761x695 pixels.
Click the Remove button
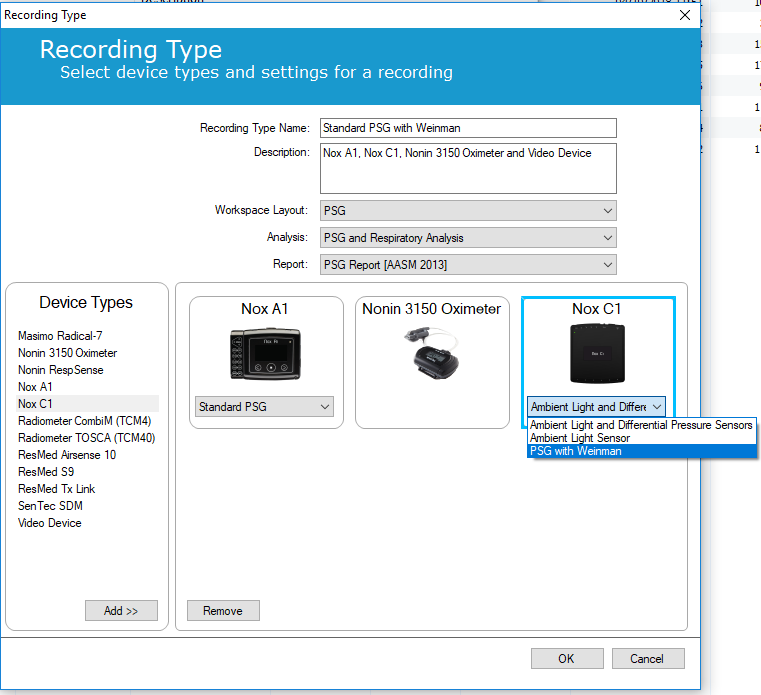pyautogui.click(x=223, y=611)
